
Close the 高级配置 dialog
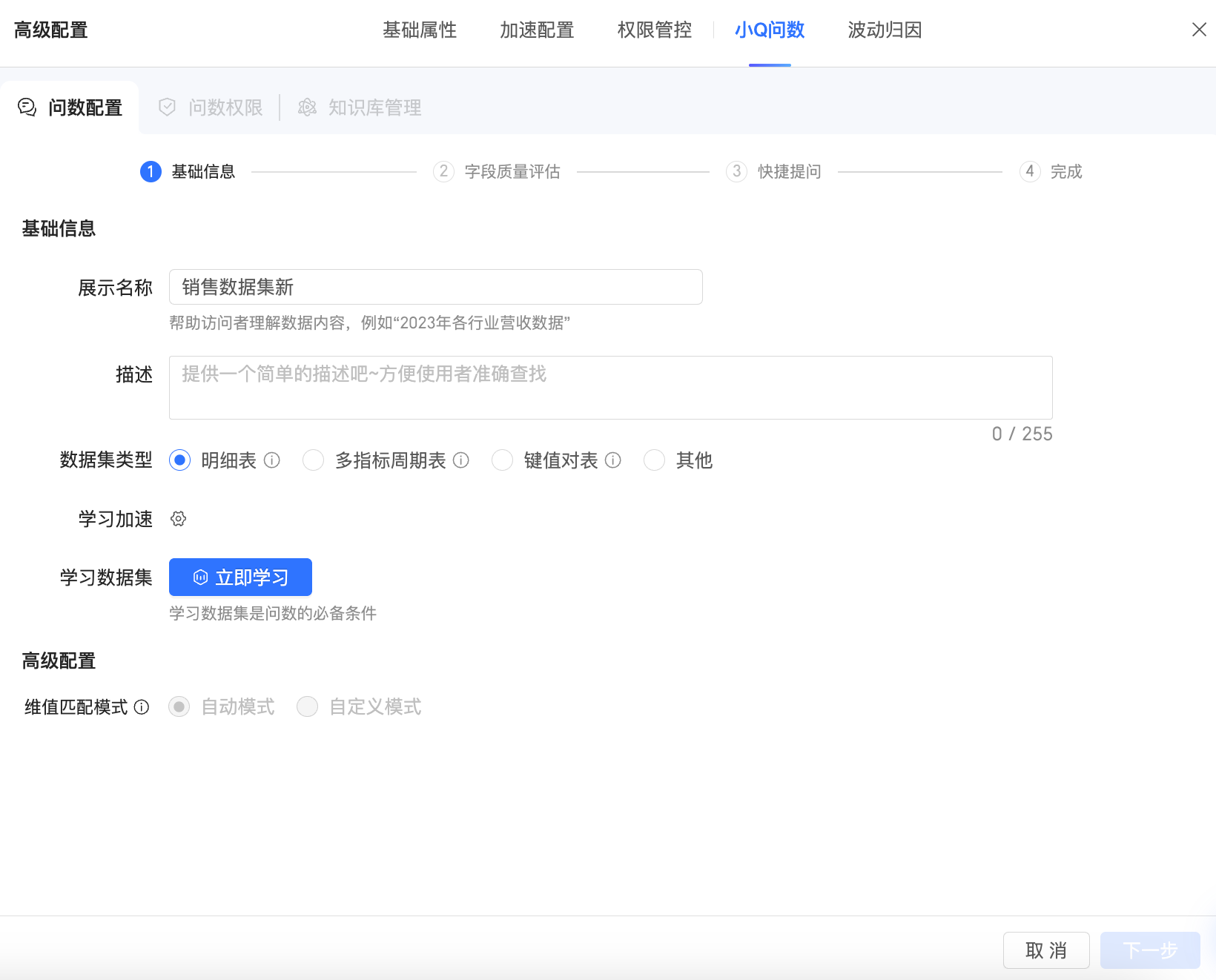(x=1199, y=30)
